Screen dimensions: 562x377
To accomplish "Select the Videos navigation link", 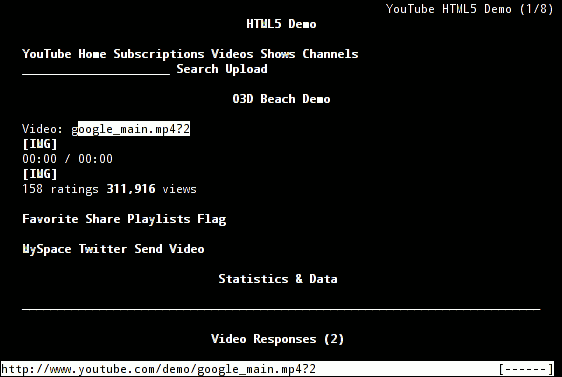I will [232, 54].
